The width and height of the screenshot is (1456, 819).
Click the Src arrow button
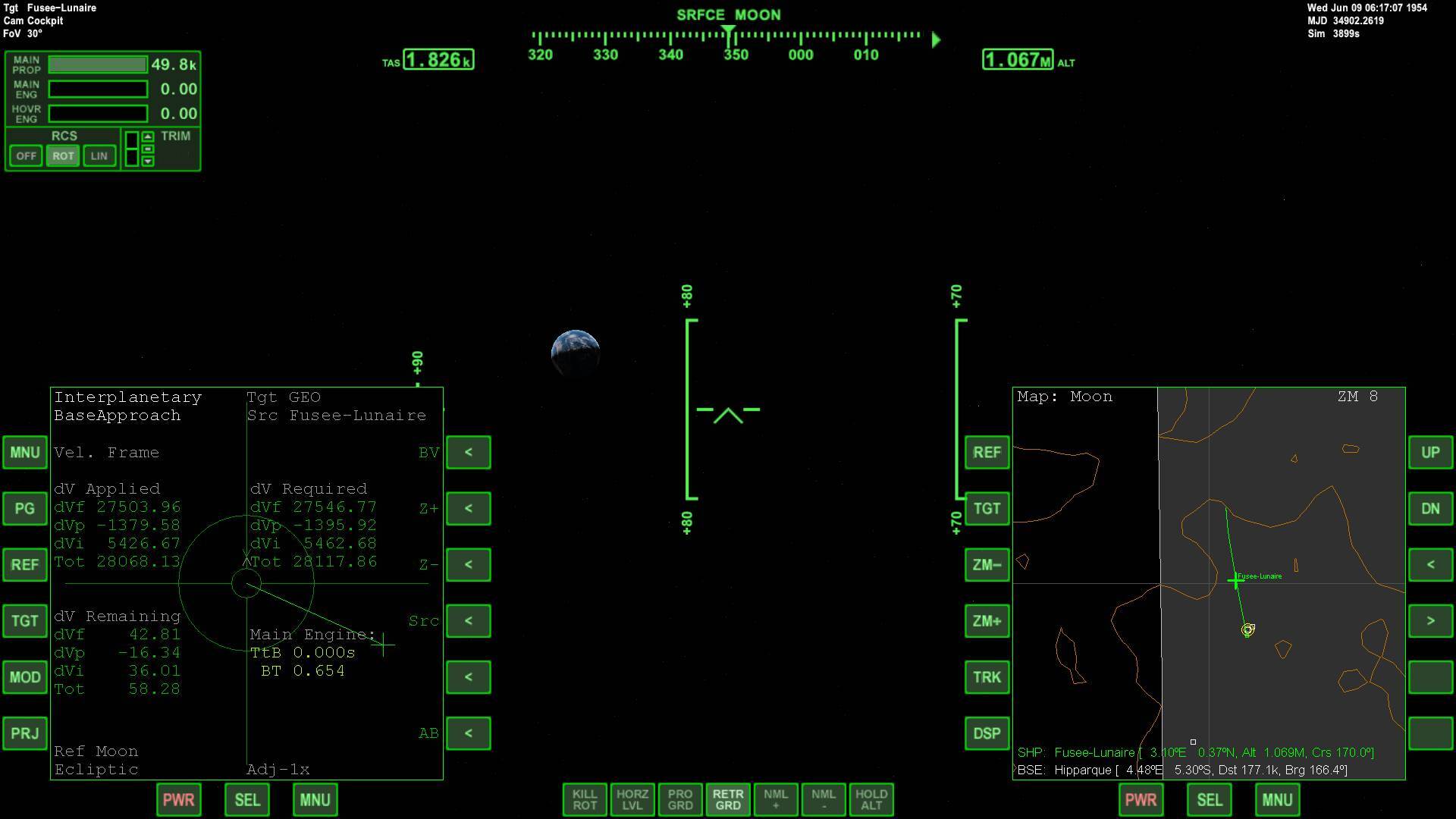[468, 620]
